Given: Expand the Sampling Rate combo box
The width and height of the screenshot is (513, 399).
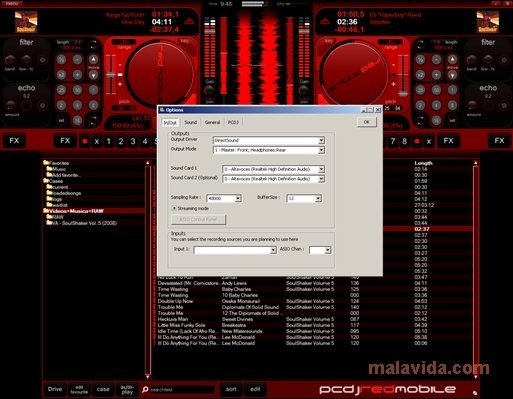Looking at the screenshot, I should [238, 198].
